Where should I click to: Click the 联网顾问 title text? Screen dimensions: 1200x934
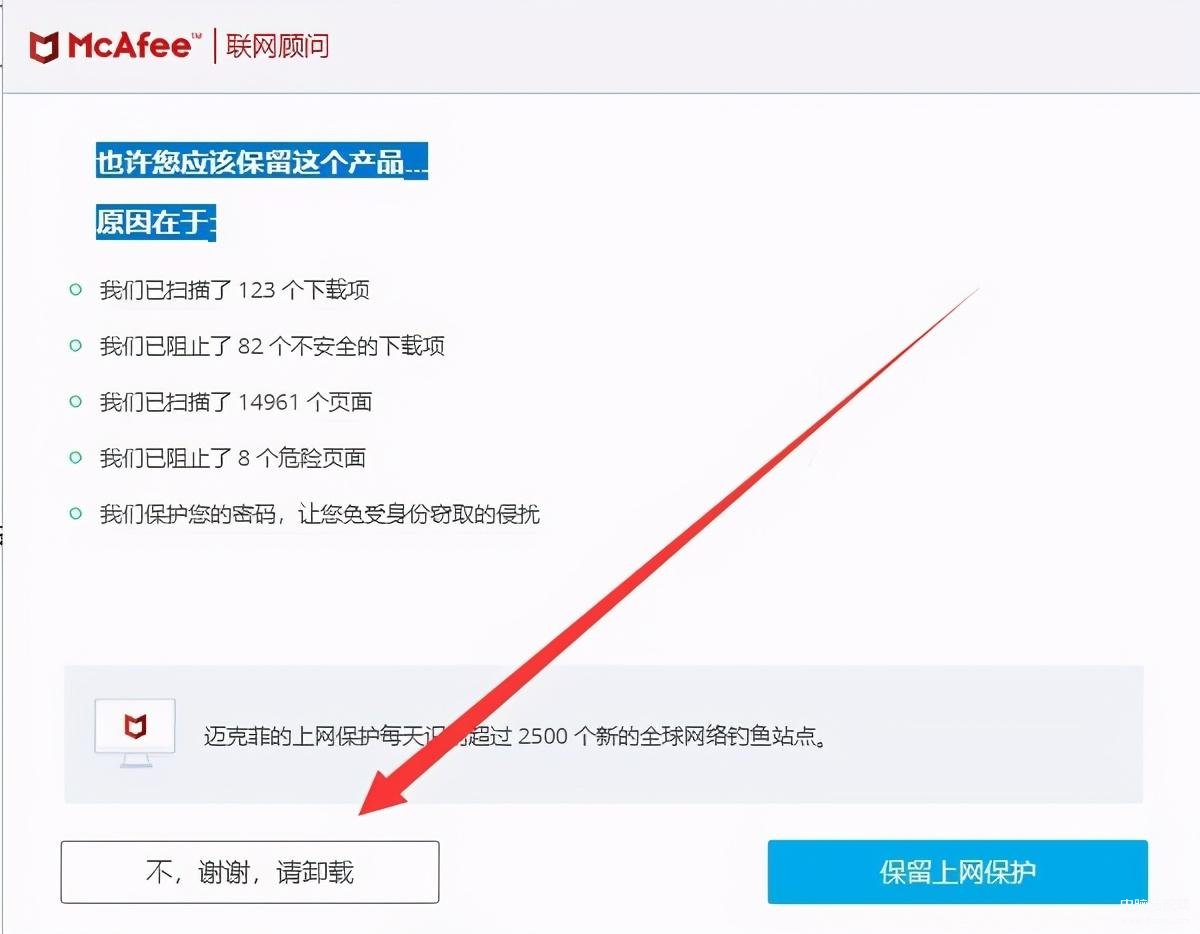coord(278,46)
